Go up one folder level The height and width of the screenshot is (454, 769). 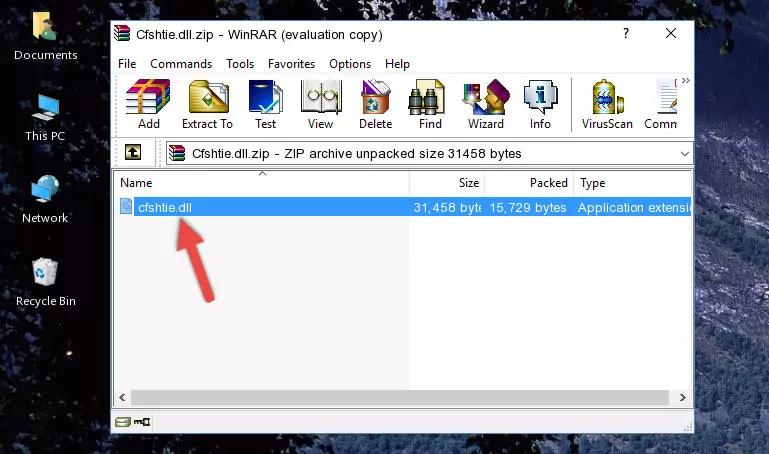tap(133, 152)
